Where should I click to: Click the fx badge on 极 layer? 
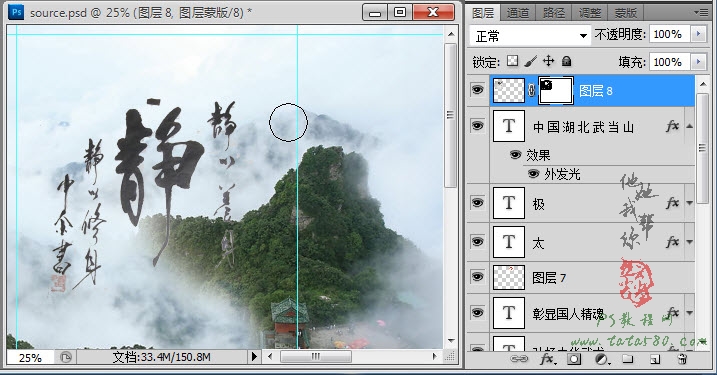pyautogui.click(x=672, y=203)
